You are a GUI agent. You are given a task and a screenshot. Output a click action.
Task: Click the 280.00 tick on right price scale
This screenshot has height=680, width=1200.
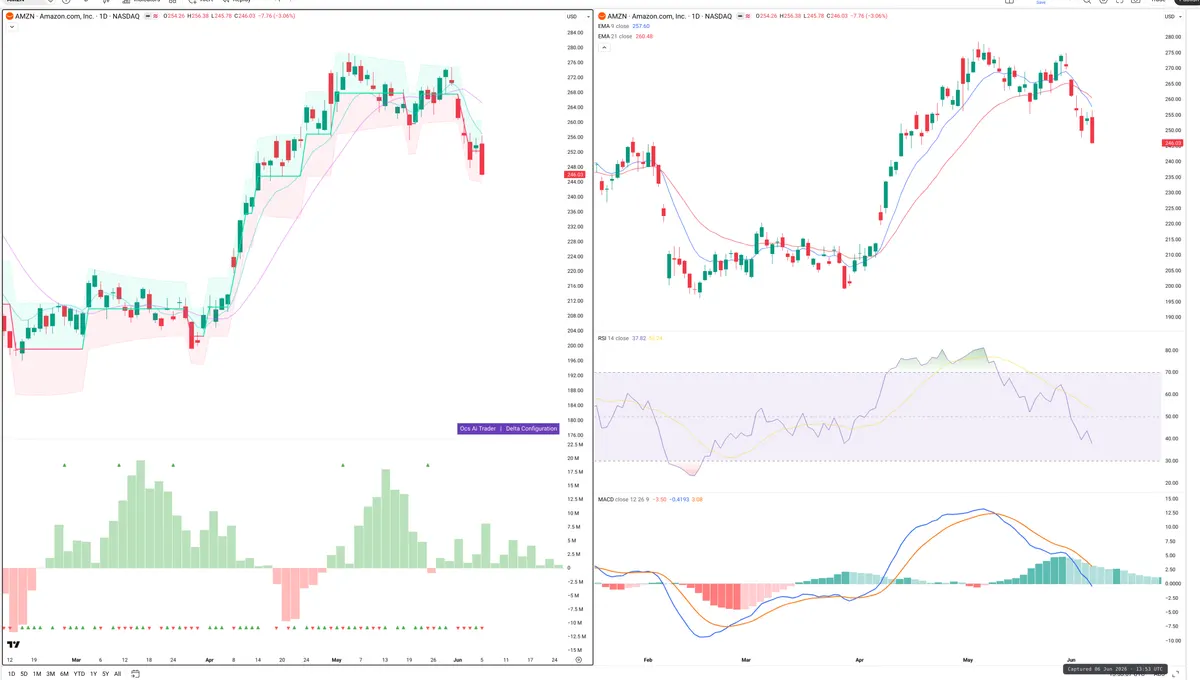1172,37
